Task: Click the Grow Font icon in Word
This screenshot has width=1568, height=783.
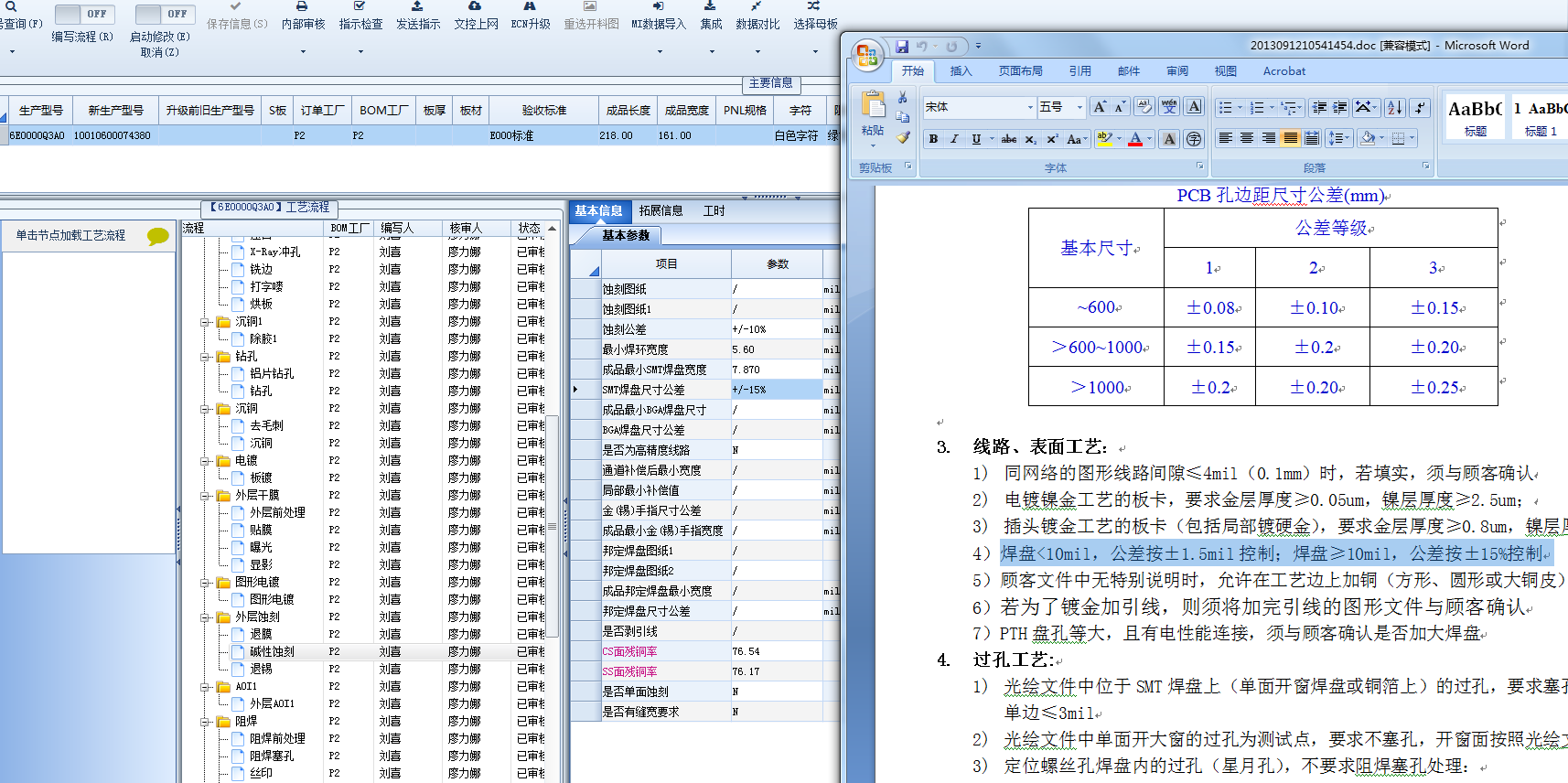Action: coord(1100,107)
